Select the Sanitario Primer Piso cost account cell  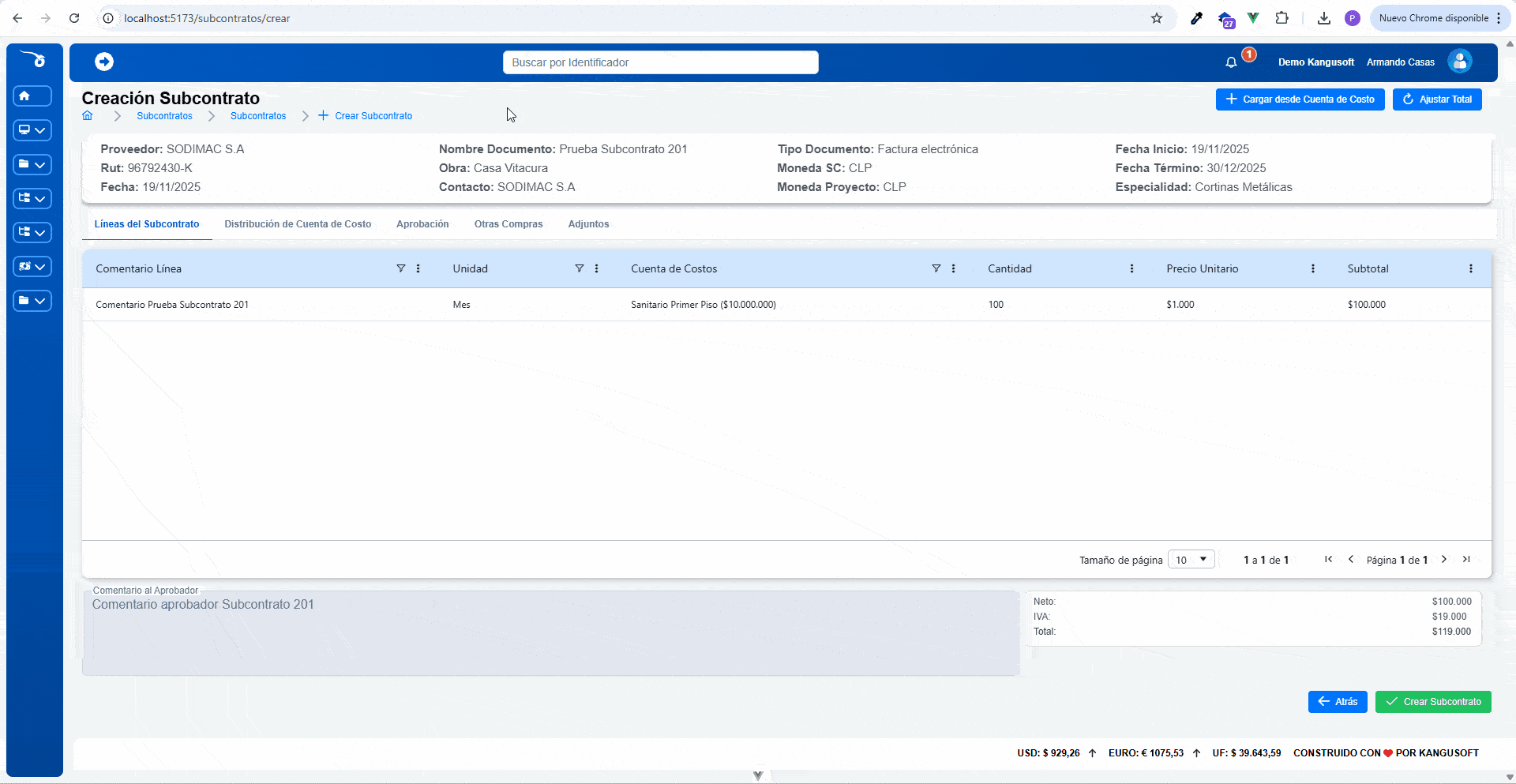pos(704,305)
